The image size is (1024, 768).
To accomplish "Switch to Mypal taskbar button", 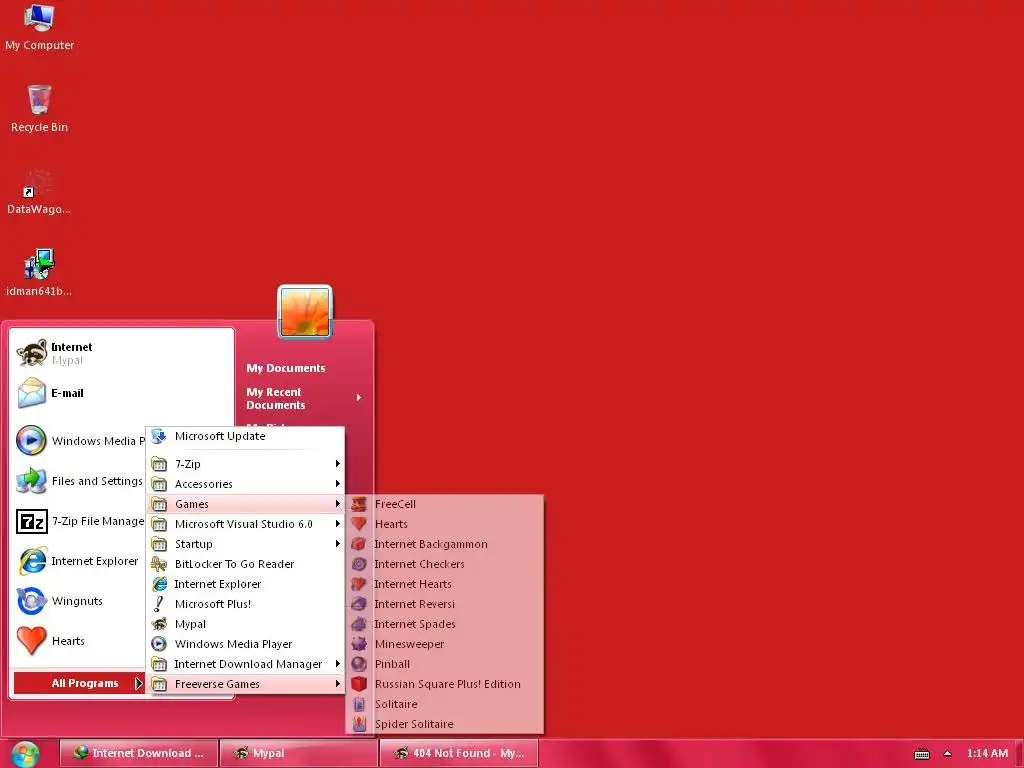I will tap(298, 753).
